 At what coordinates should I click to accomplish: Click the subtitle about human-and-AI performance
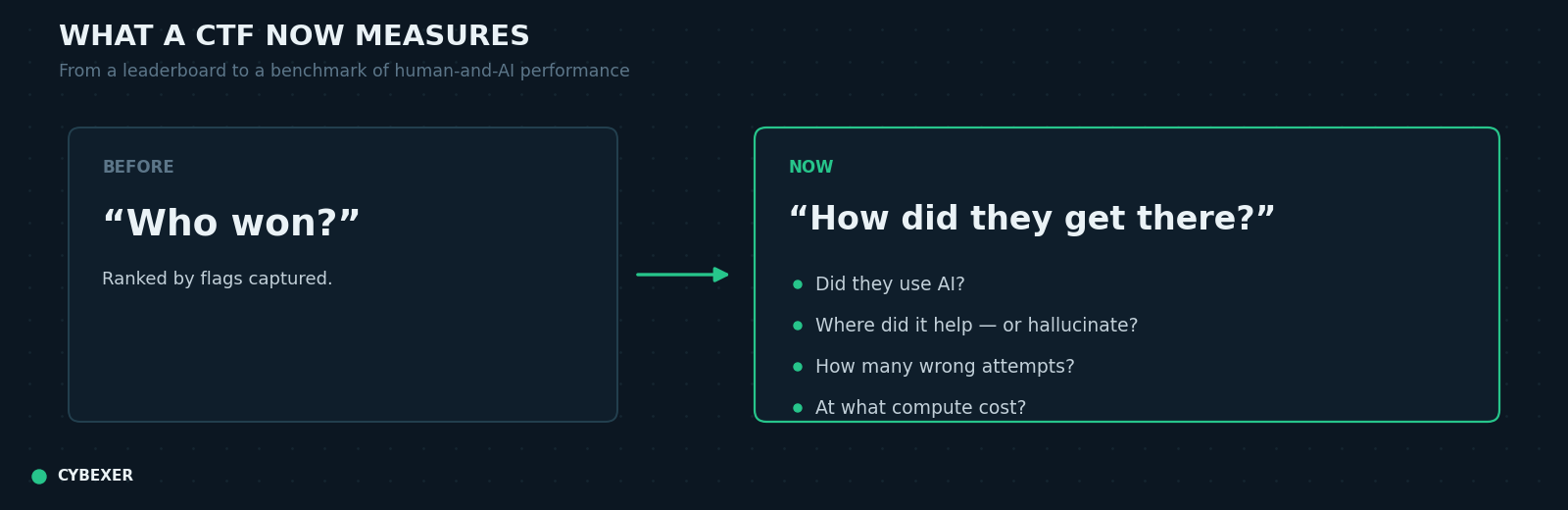pos(344,72)
